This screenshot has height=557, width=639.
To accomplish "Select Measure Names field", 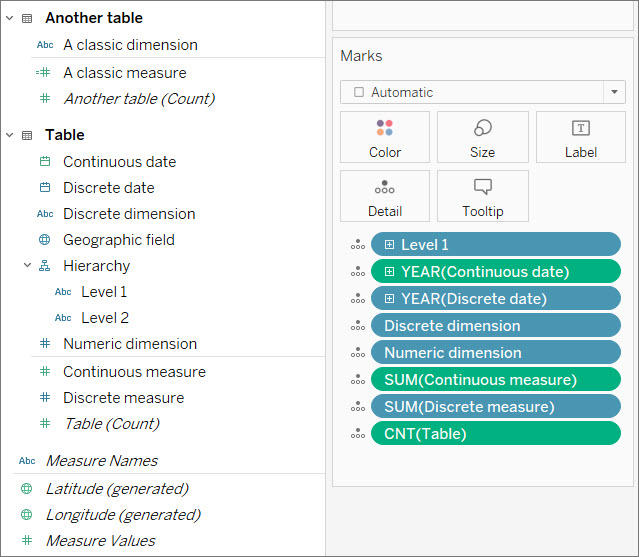I will pos(101,461).
